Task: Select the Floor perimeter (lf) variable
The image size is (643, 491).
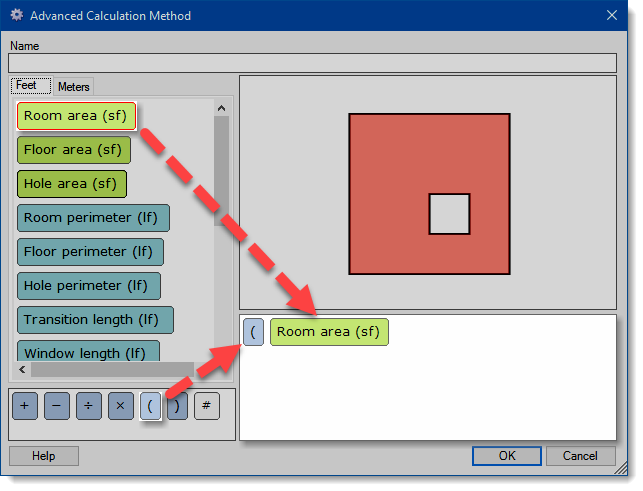Action: click(x=90, y=252)
